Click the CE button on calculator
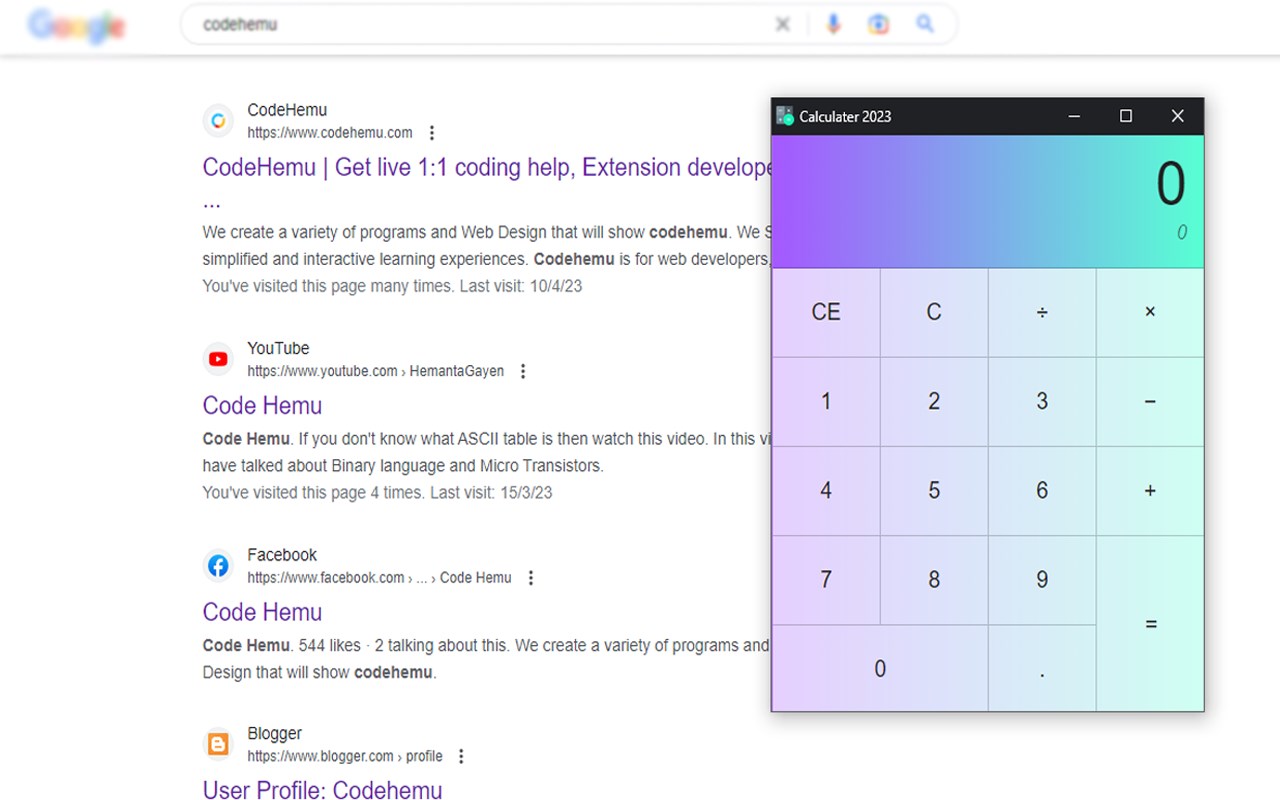 (x=826, y=312)
